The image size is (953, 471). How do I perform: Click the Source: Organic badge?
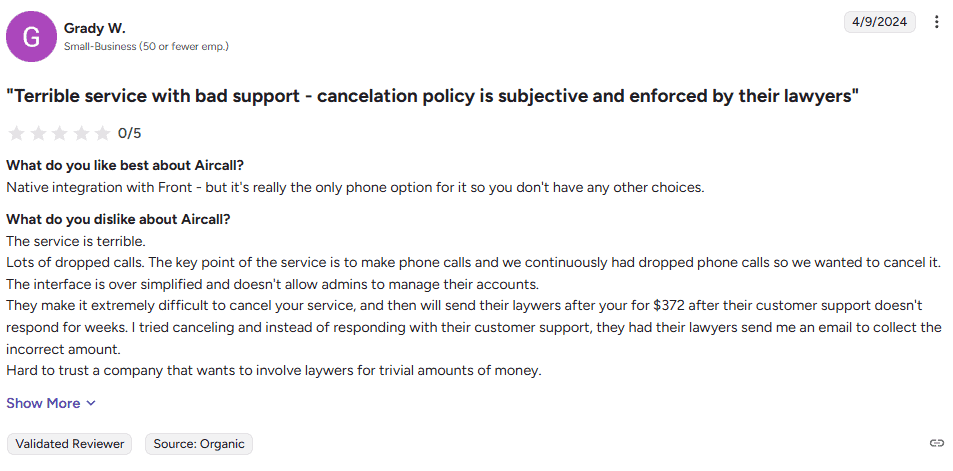pos(199,443)
